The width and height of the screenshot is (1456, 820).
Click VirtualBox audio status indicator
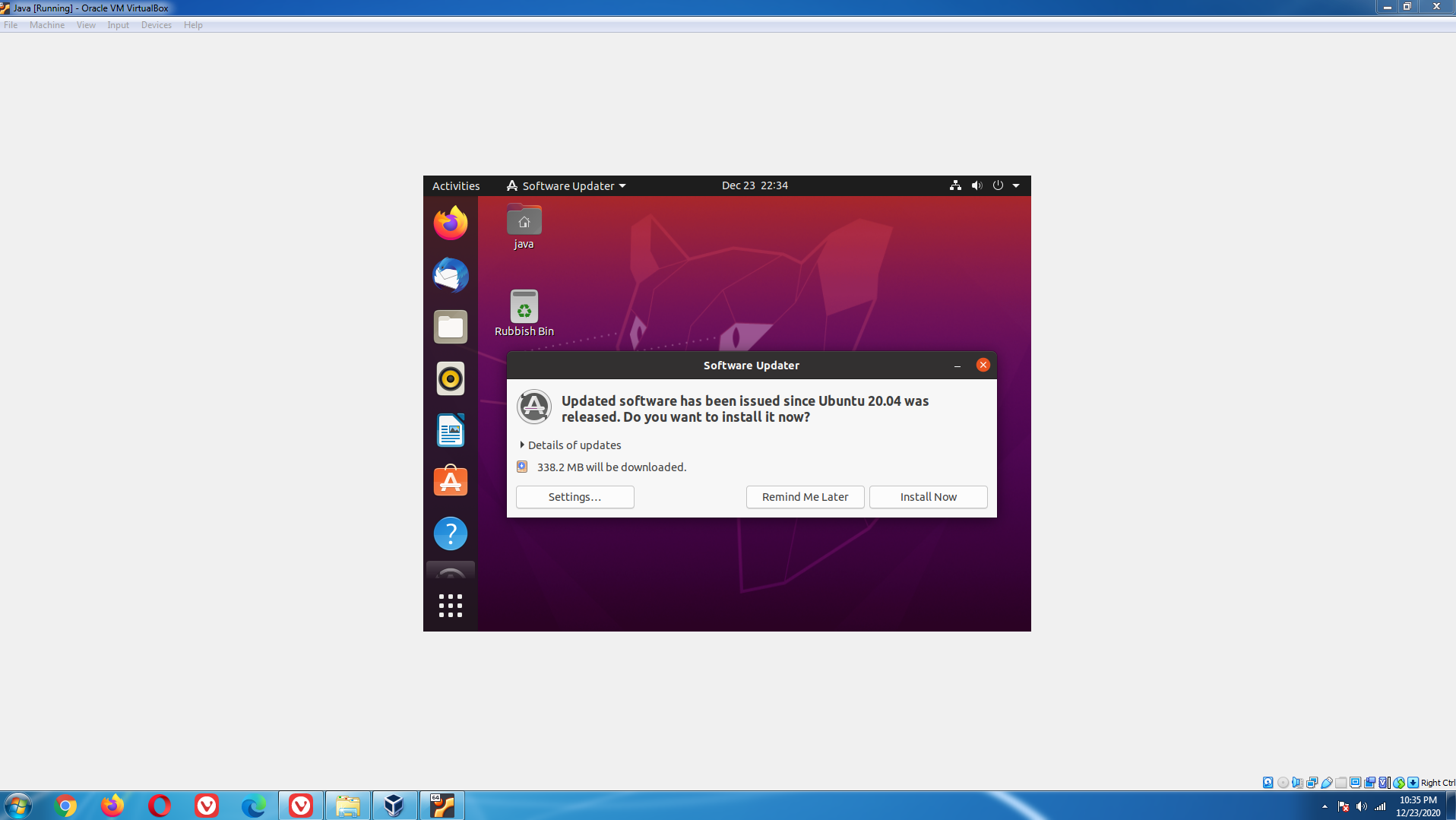1297,782
